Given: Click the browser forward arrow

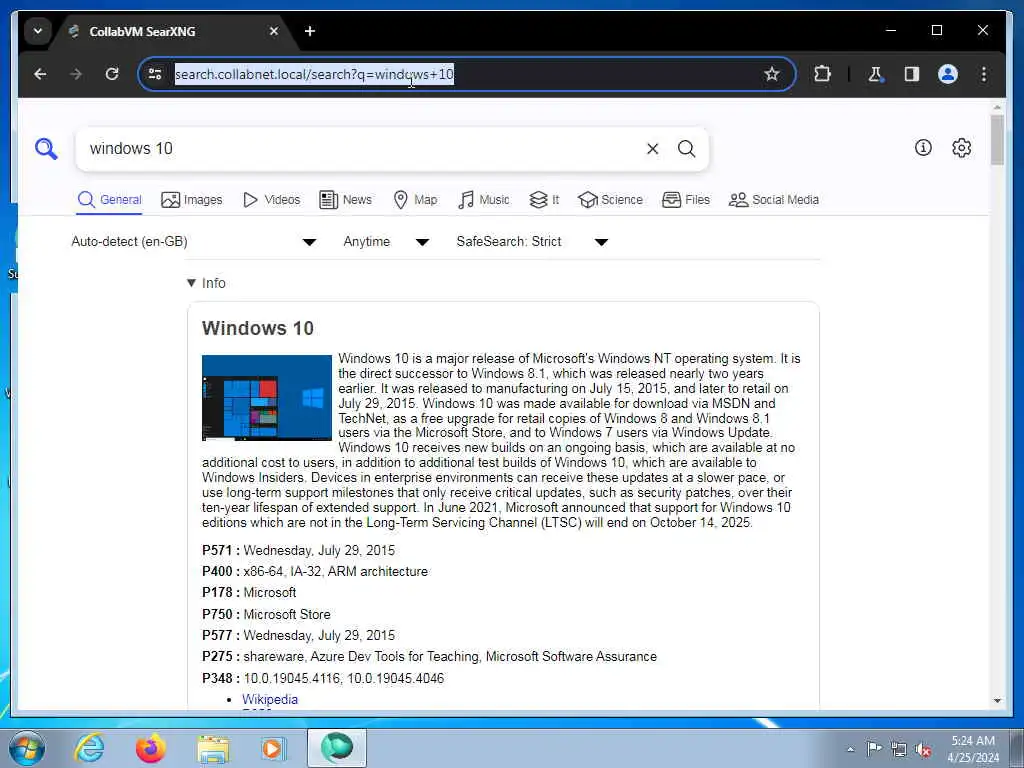Looking at the screenshot, I should pos(76,74).
